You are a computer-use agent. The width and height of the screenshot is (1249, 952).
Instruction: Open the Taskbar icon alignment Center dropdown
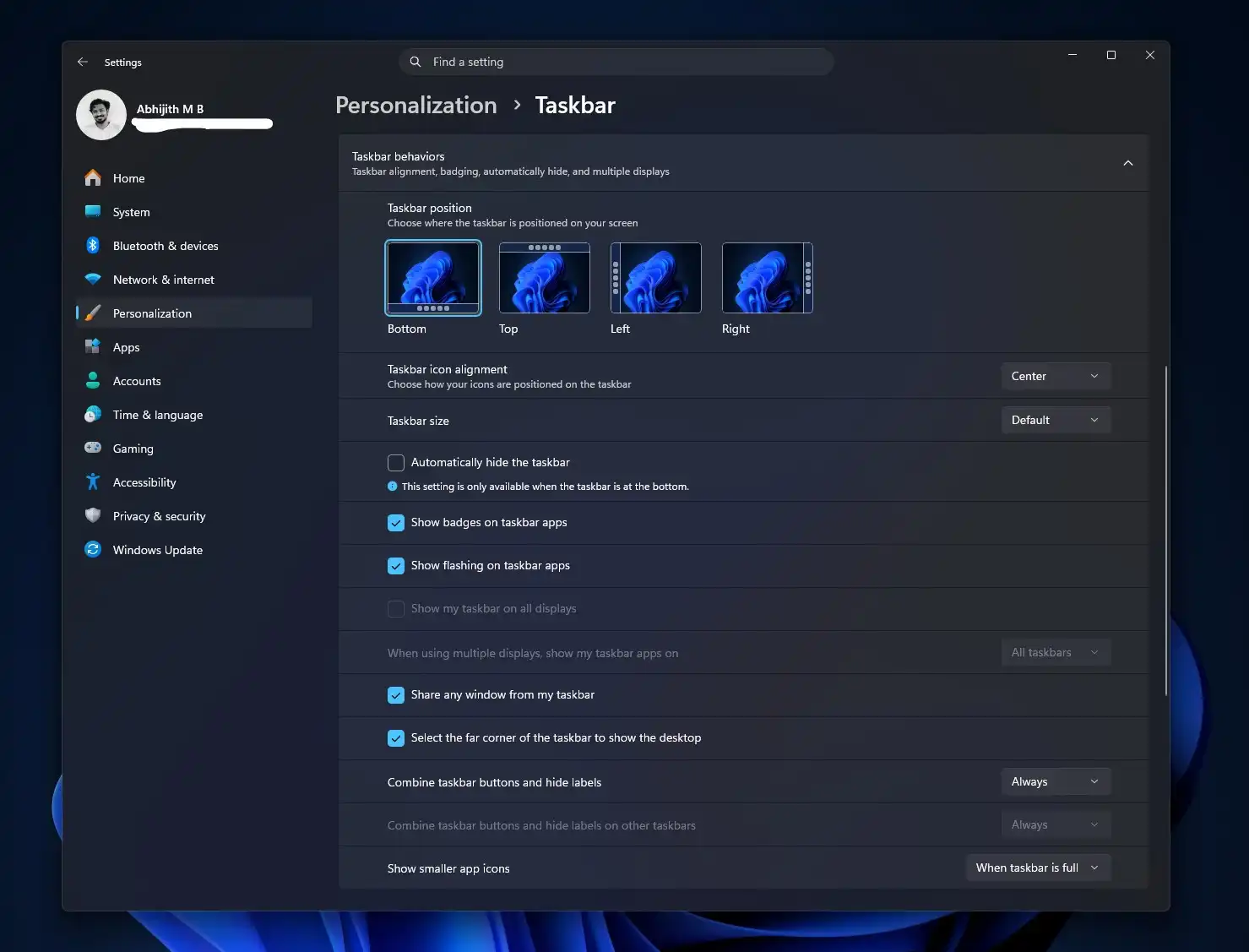coord(1056,376)
